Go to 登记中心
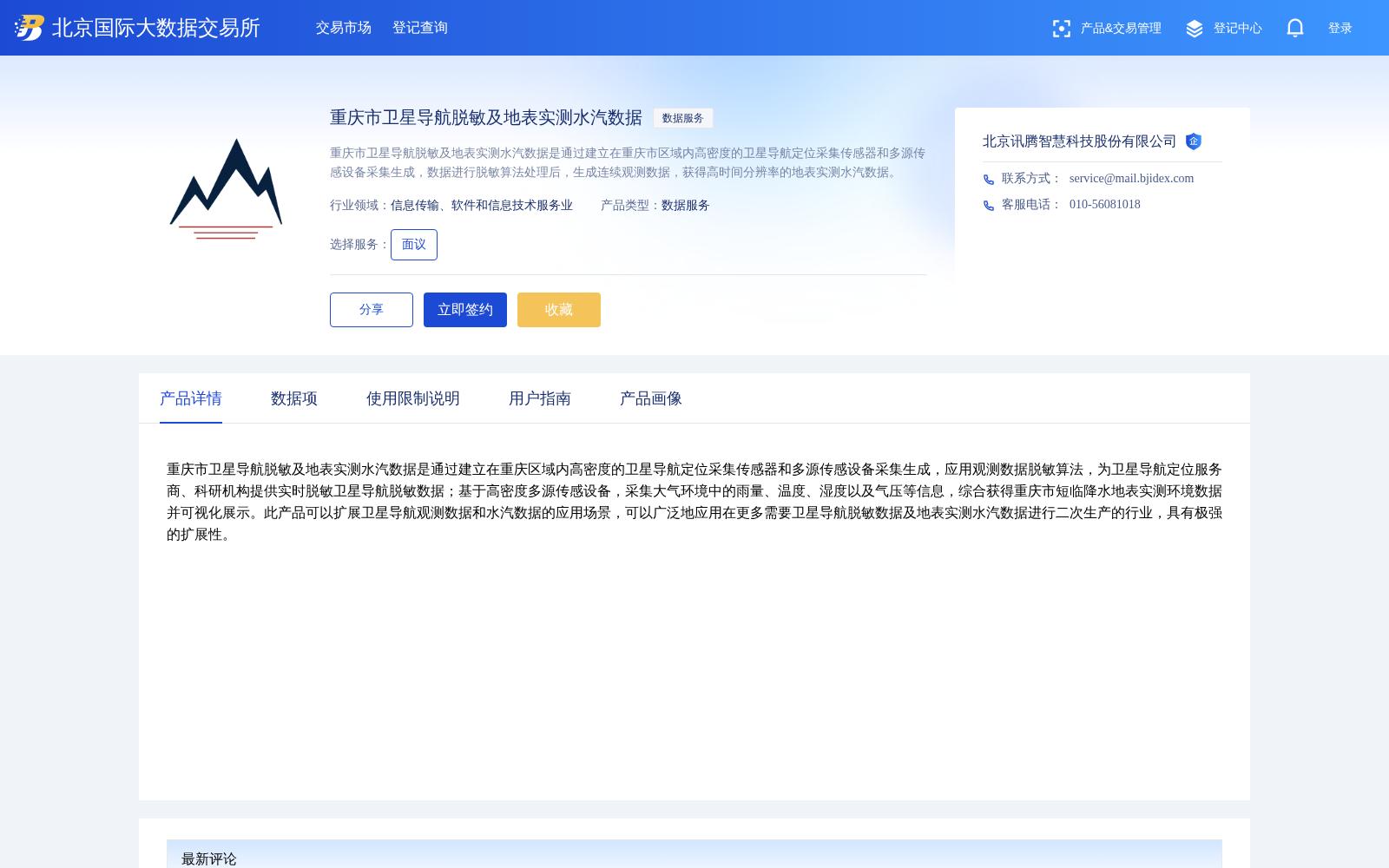Screen dimensions: 1389x868 tap(1238, 29)
